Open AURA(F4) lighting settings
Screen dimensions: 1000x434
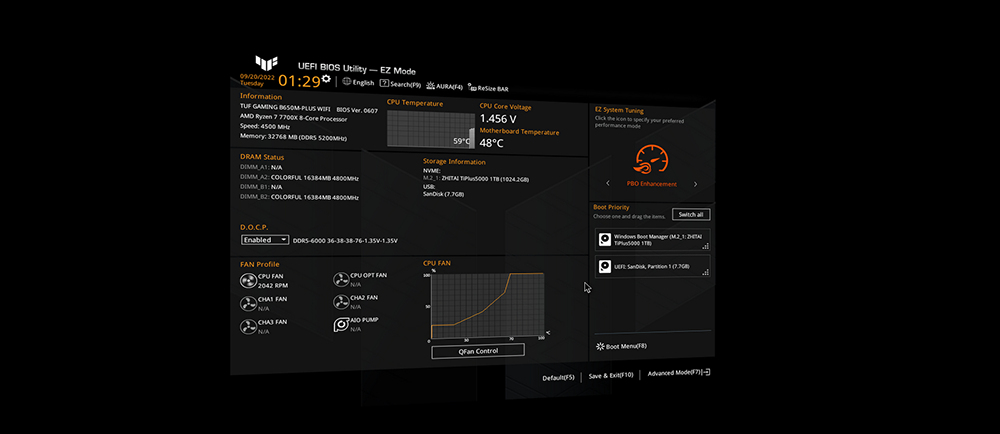[x=445, y=86]
